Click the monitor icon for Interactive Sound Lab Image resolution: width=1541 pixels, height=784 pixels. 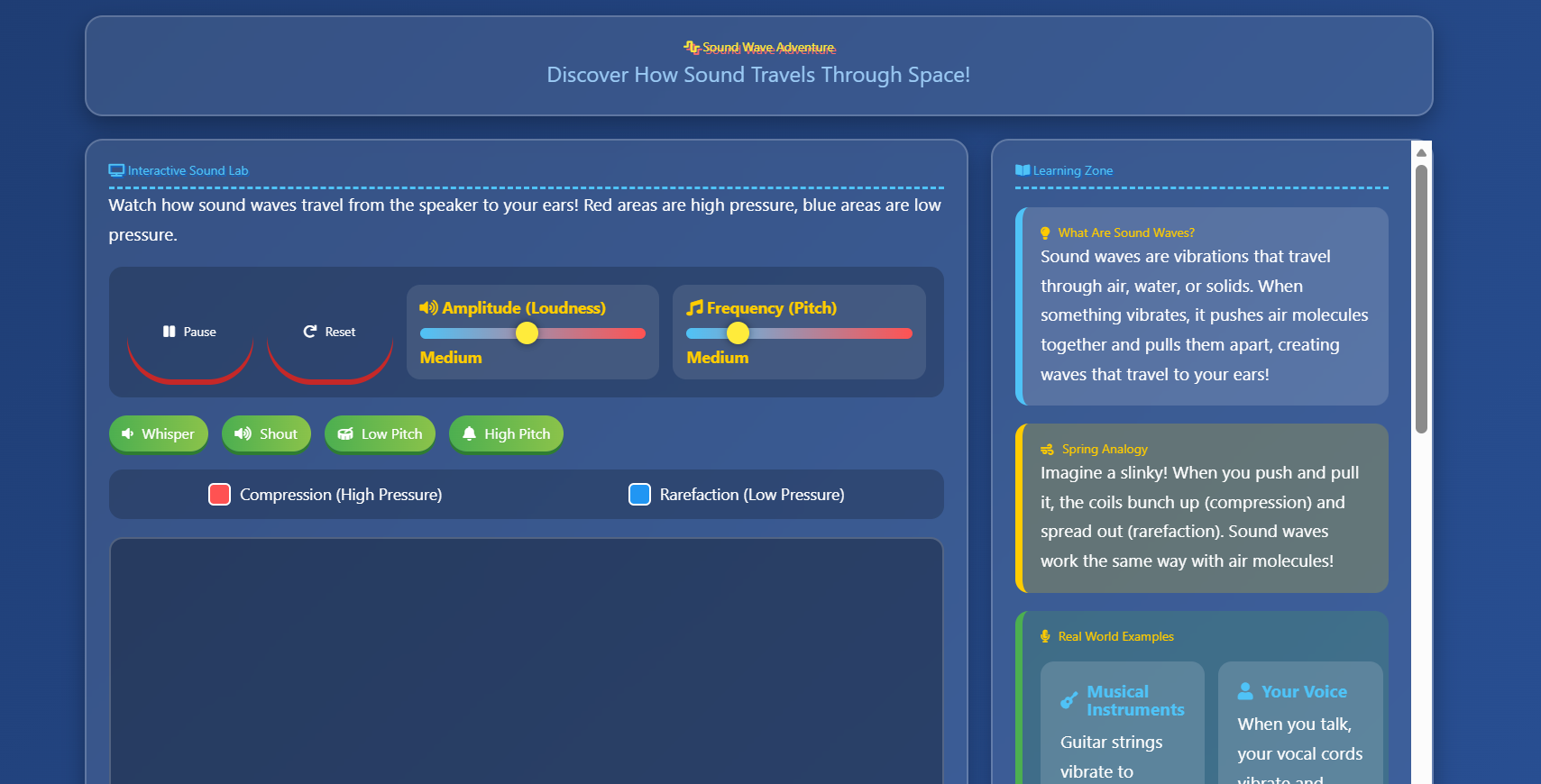[x=116, y=170]
